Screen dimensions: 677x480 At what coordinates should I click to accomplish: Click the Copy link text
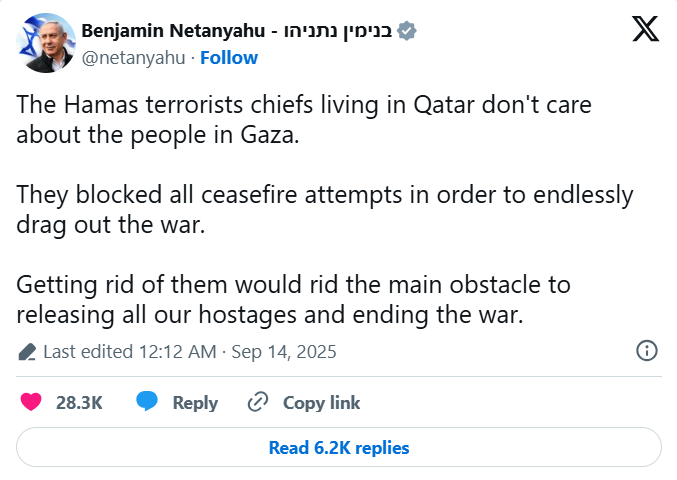pyautogui.click(x=321, y=402)
